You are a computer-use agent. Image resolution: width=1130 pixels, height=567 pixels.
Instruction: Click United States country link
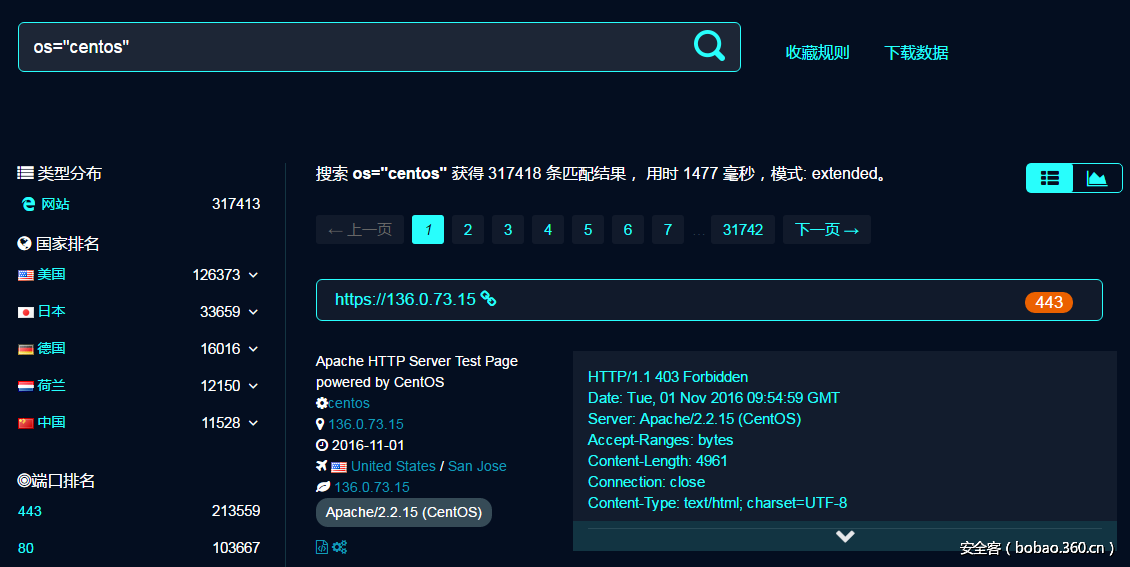coord(393,466)
